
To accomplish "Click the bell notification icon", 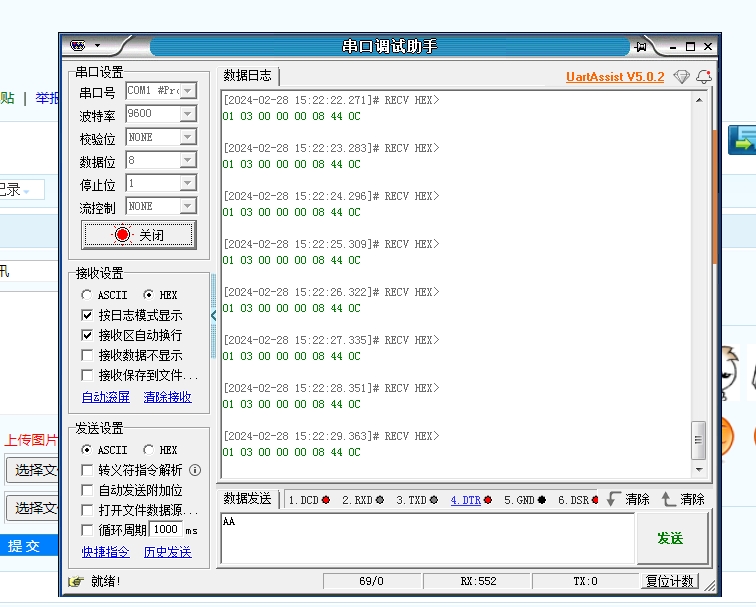I will pyautogui.click(x=704, y=77).
